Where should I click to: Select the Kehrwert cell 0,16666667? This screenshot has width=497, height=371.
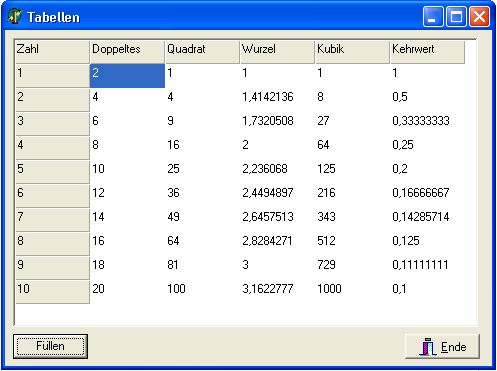[427, 196]
